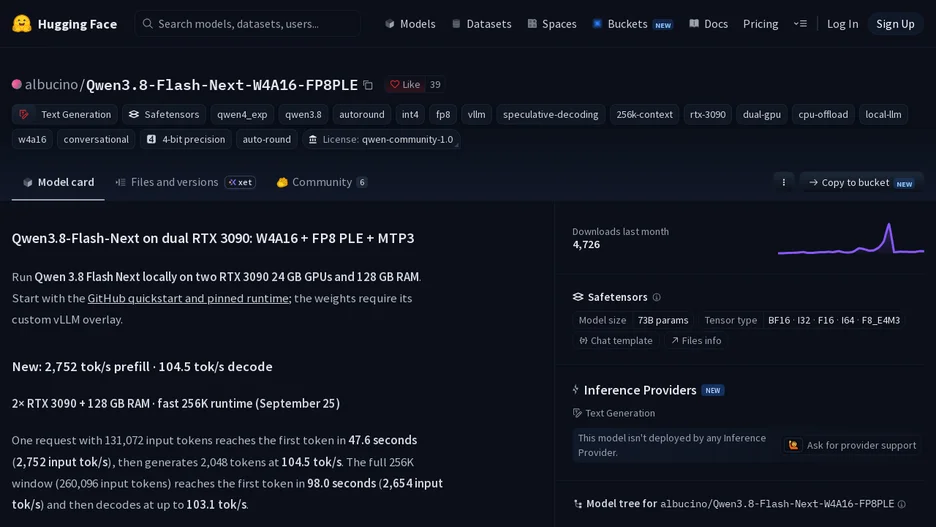This screenshot has height=527, width=936.
Task: Click the Tensor type badge
Action: point(802,320)
